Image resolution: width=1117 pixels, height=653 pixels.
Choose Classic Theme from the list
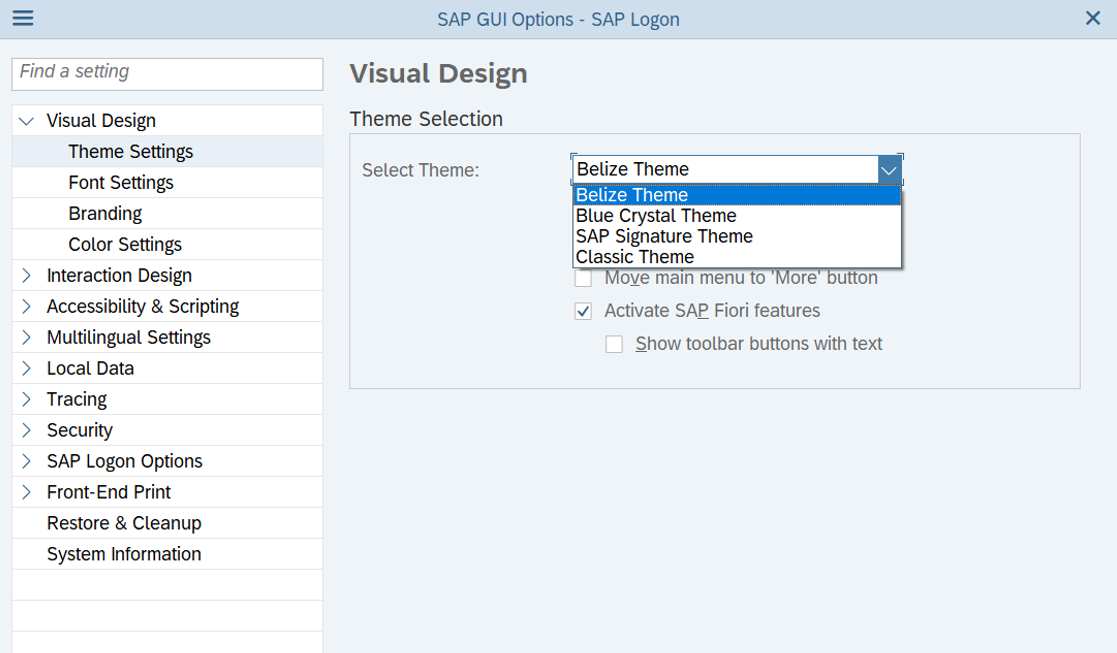737,257
